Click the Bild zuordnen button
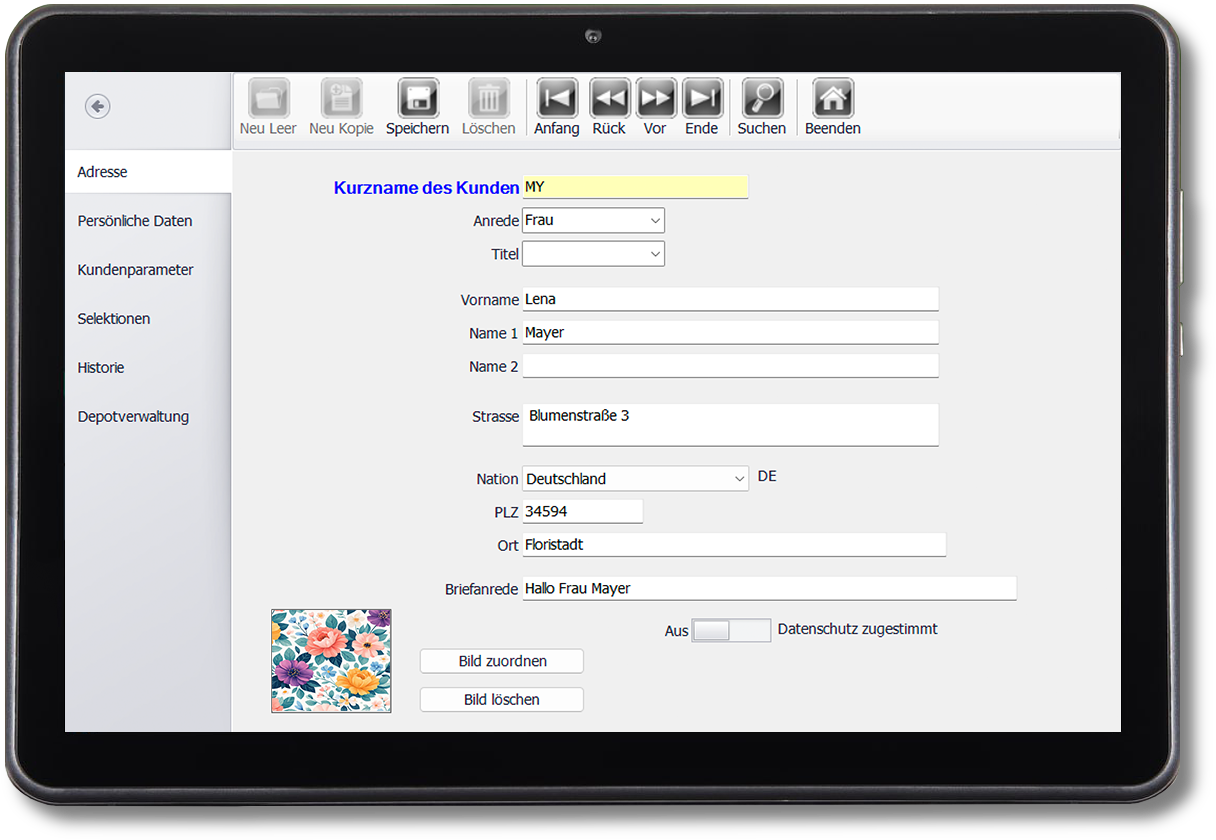Viewport: 1216px width, 840px height. pyautogui.click(x=501, y=661)
